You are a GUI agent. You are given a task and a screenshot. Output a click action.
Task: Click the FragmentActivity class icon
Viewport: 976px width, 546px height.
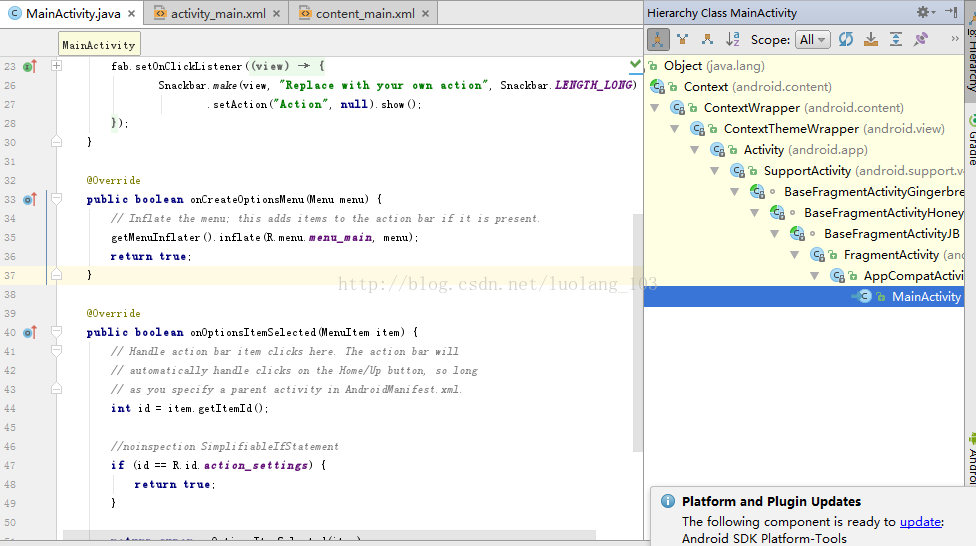coord(817,255)
